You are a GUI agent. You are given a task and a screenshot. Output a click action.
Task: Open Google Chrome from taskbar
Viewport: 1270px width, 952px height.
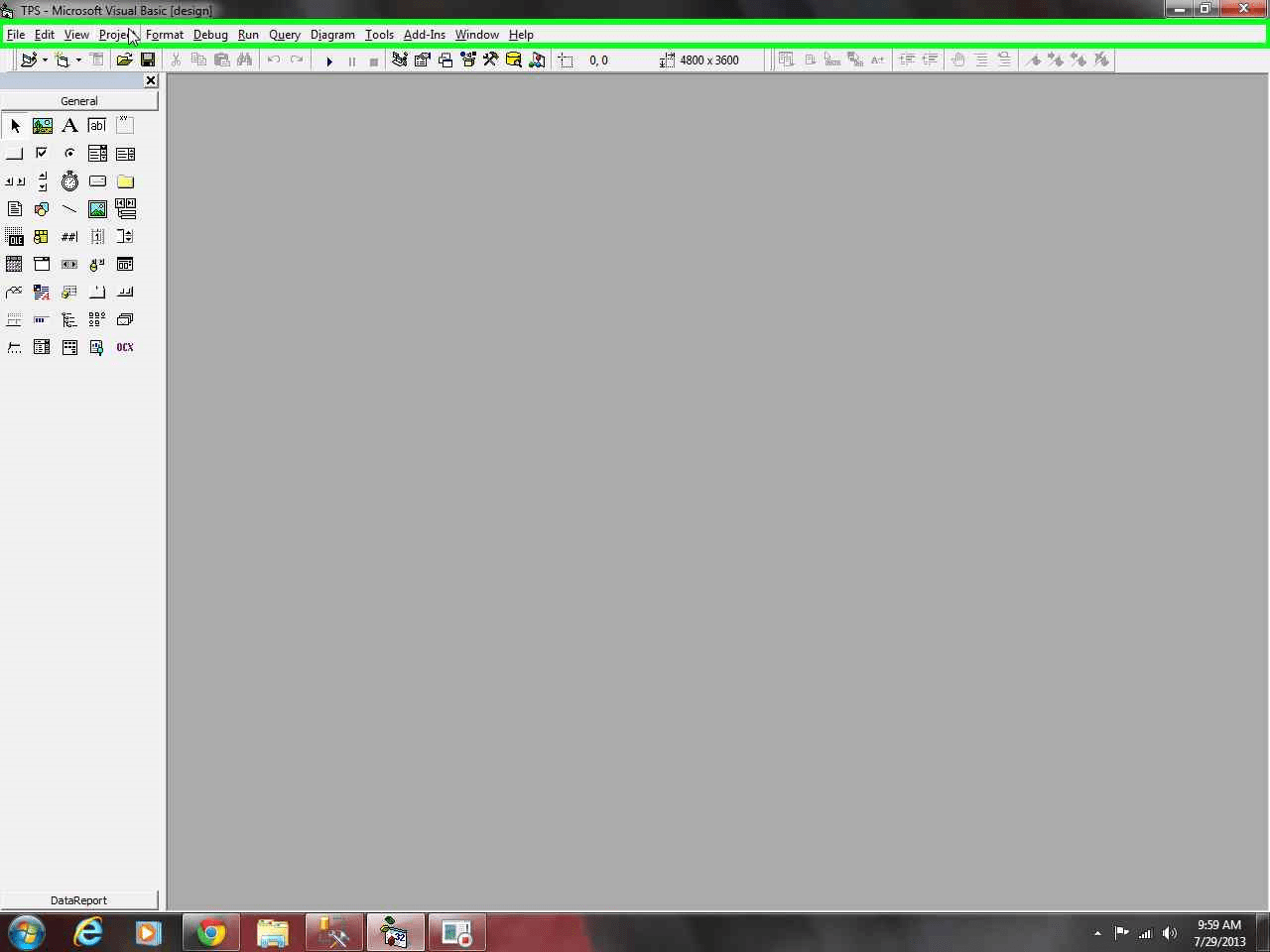[211, 933]
